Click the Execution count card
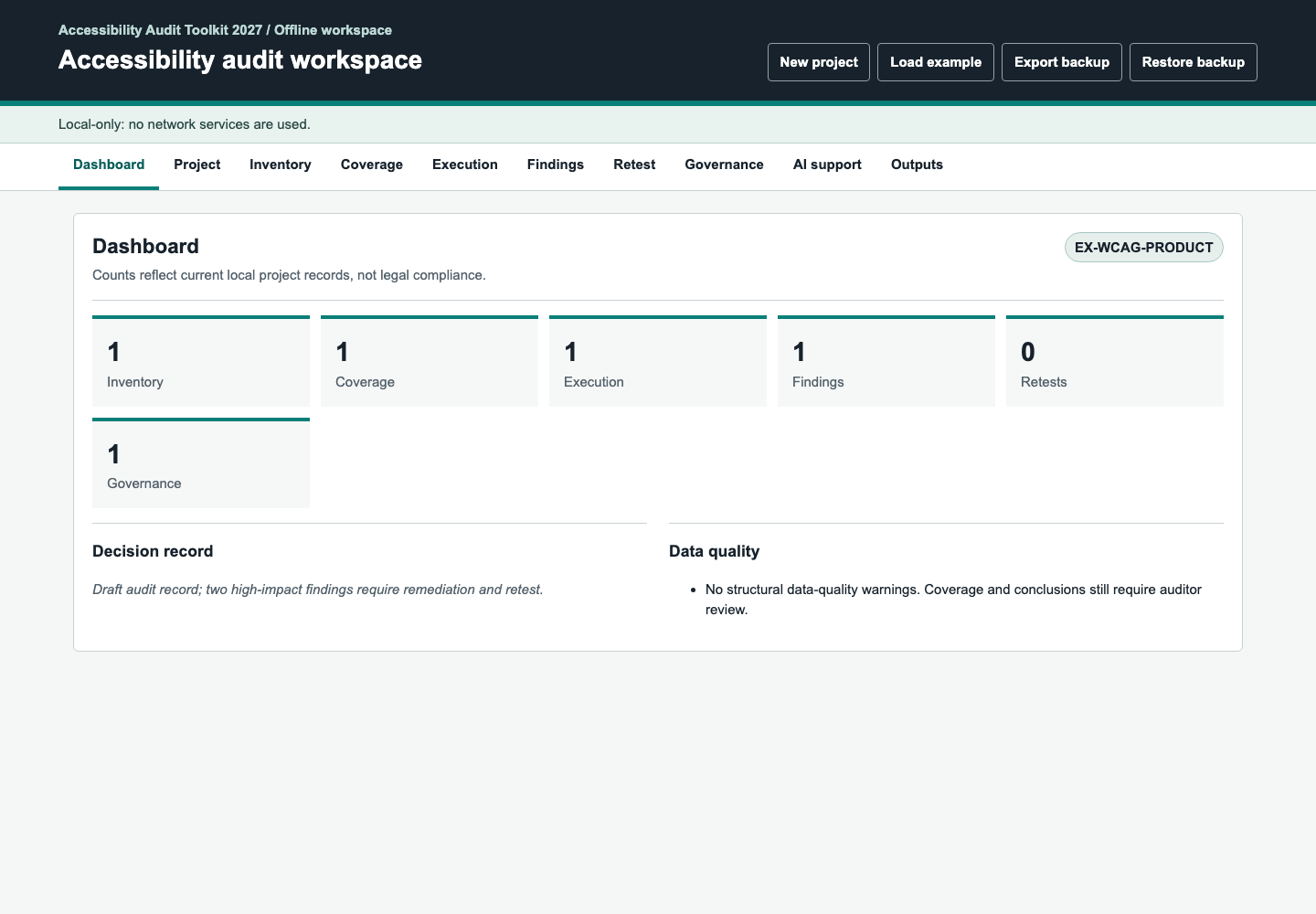The image size is (1316, 914). [658, 361]
